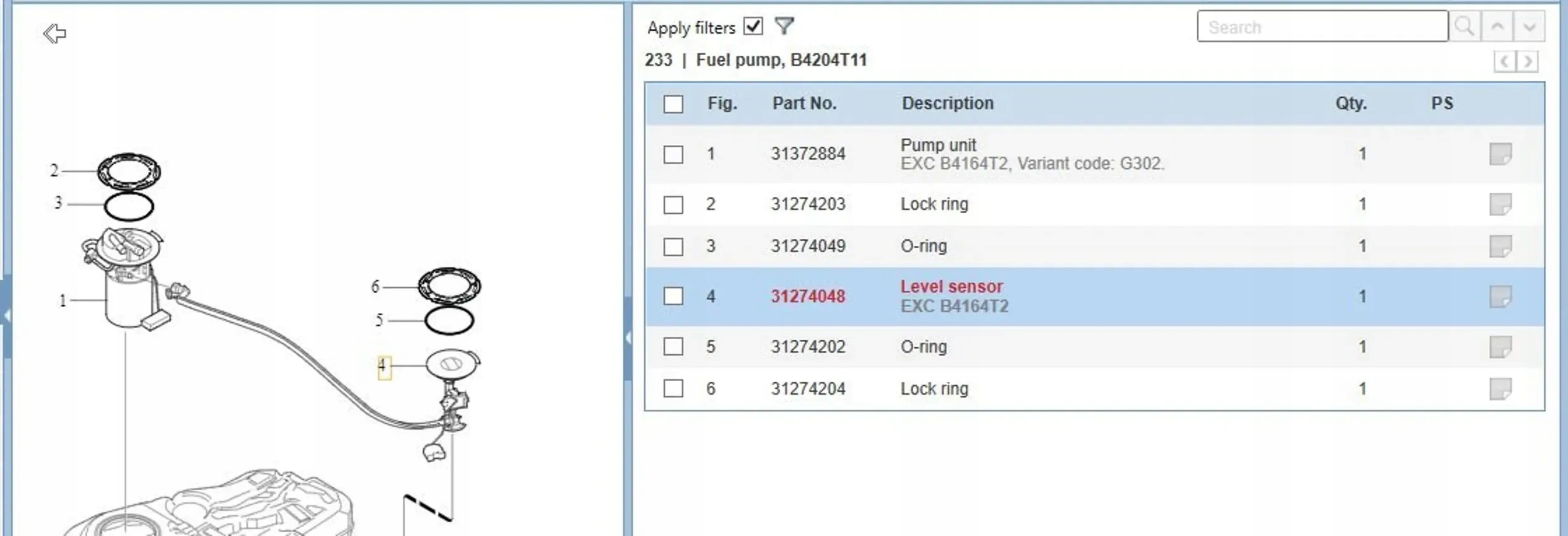Click Lock ring description for part 31274204

click(x=935, y=389)
